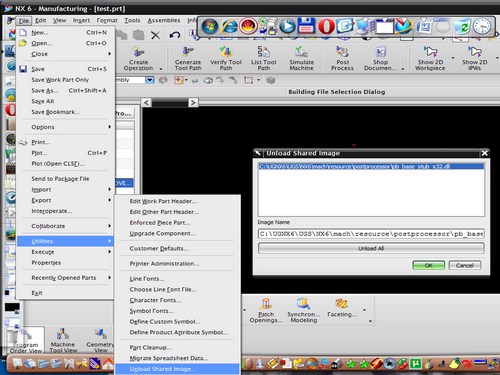
Task: Open the Format menu
Action: tap(107, 21)
